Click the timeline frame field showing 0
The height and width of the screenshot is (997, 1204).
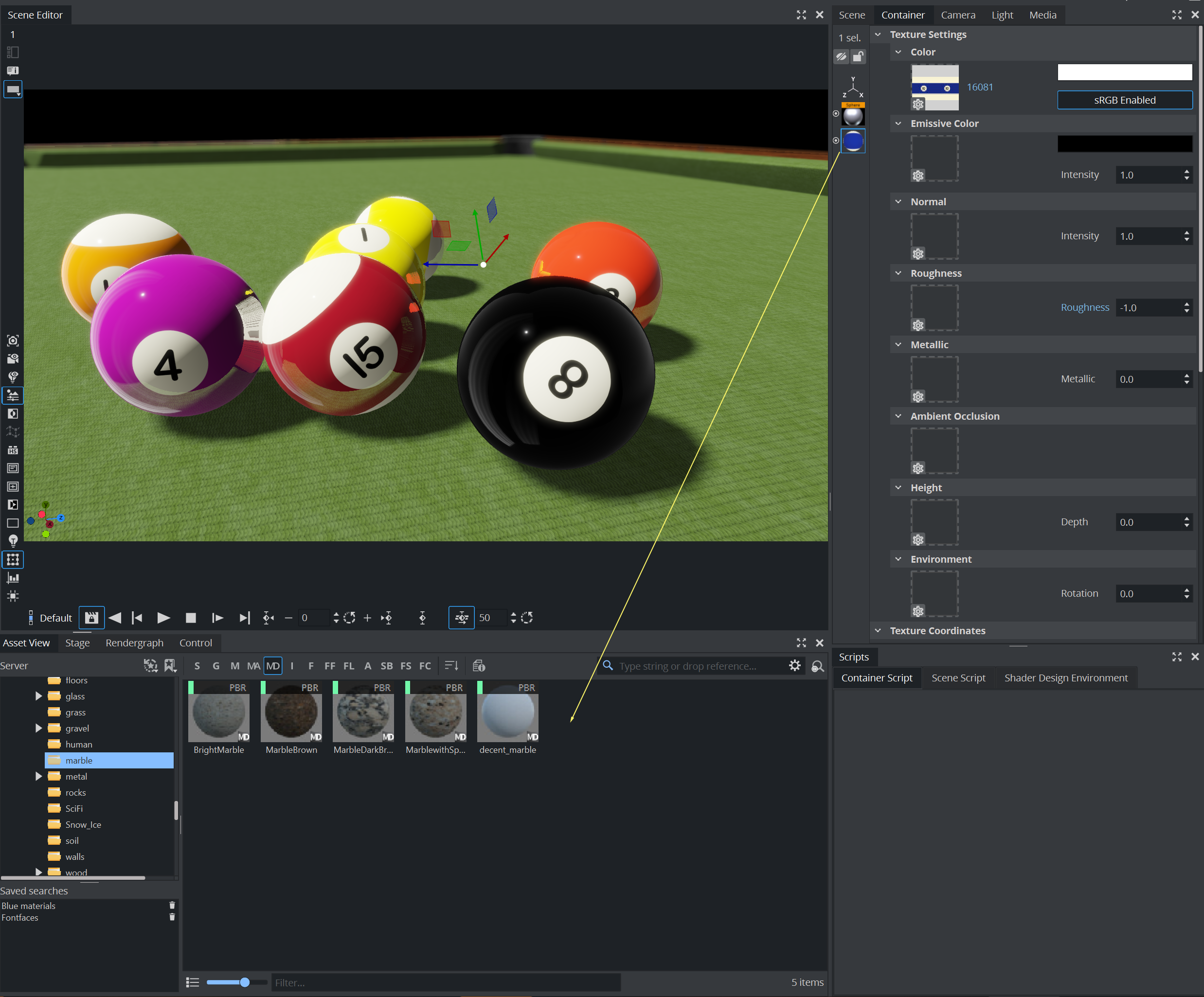point(314,618)
